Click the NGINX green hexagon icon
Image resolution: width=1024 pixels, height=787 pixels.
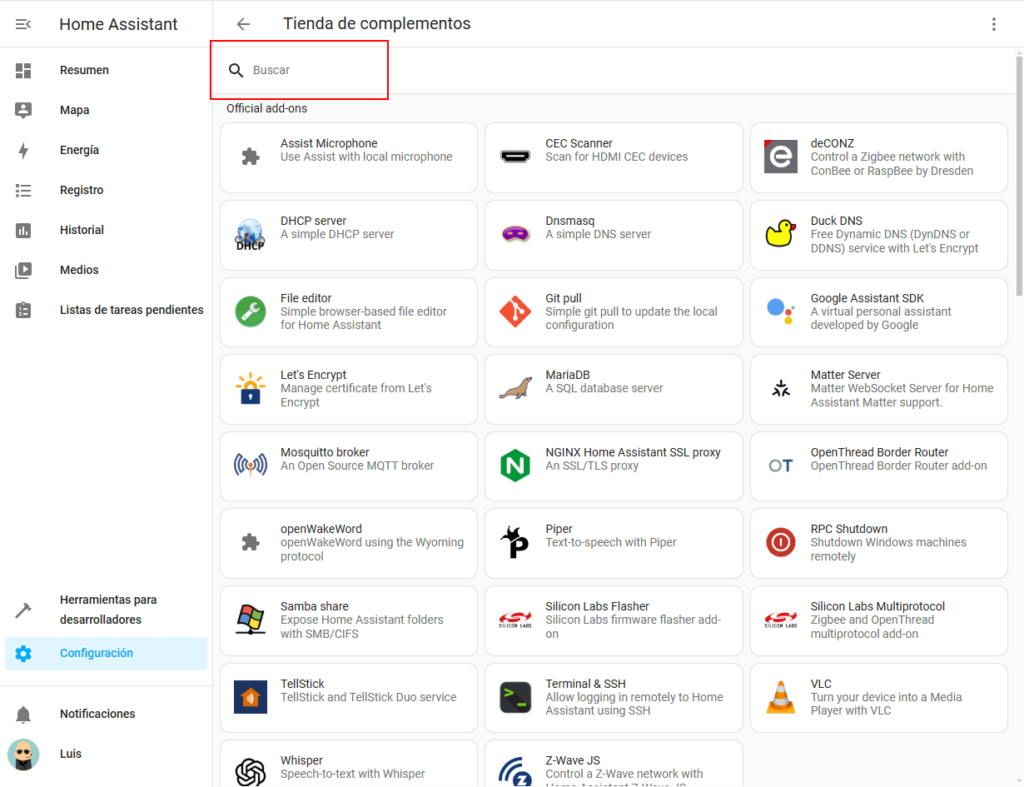click(x=515, y=465)
